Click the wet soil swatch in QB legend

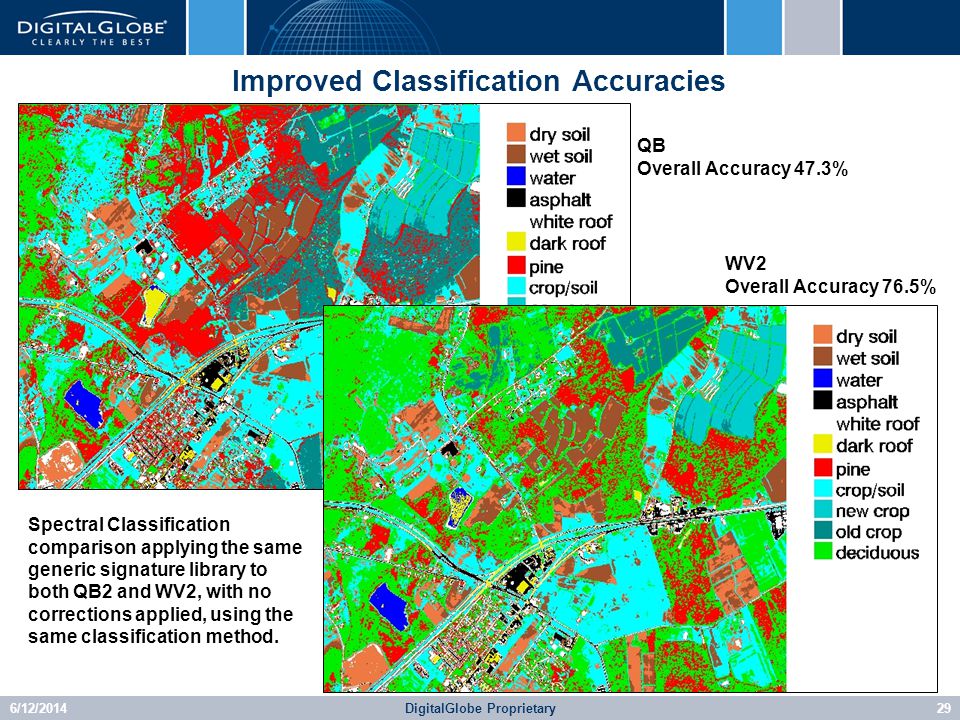pyautogui.click(x=516, y=154)
